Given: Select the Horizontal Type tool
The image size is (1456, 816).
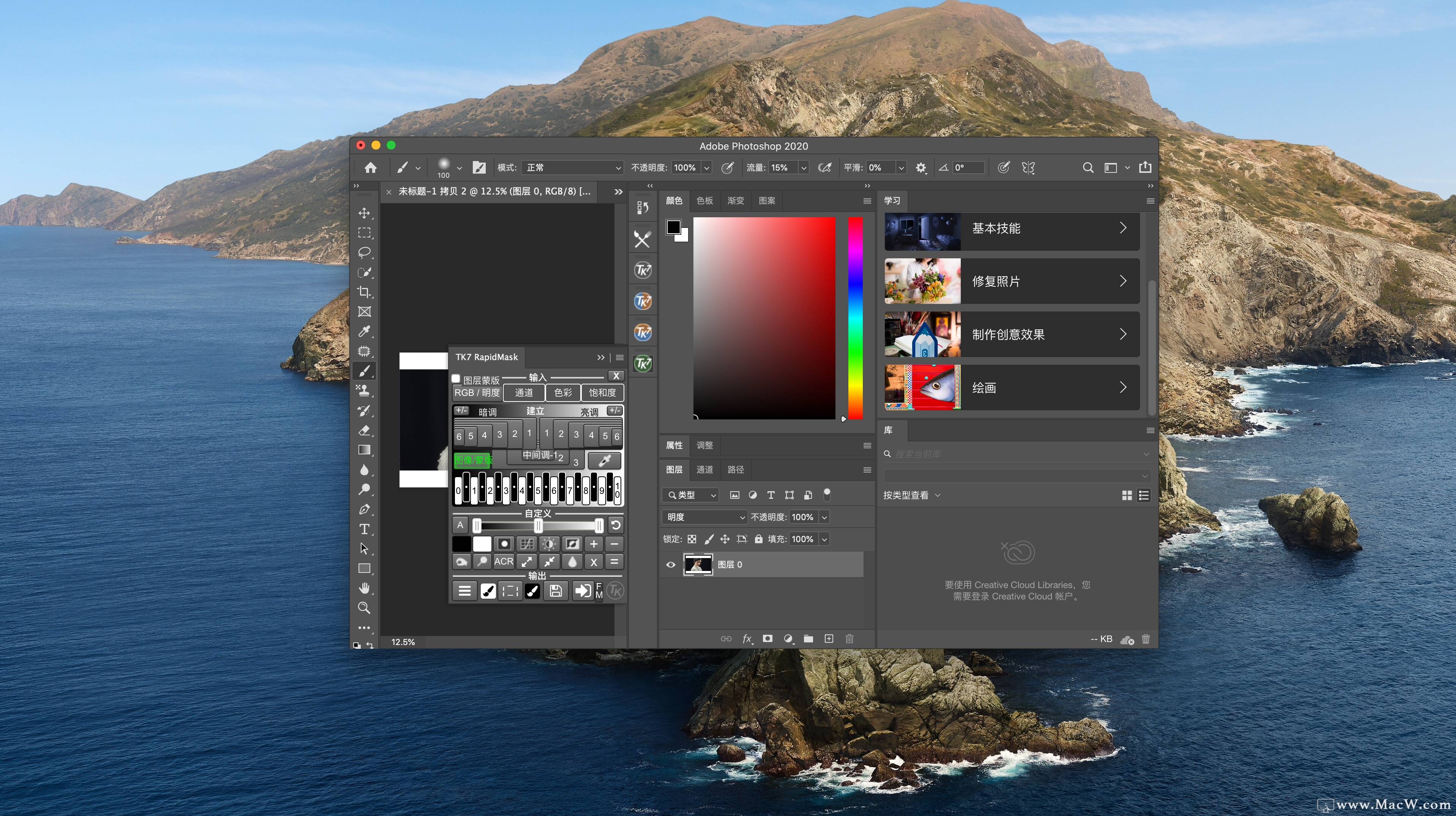Looking at the screenshot, I should 364,529.
